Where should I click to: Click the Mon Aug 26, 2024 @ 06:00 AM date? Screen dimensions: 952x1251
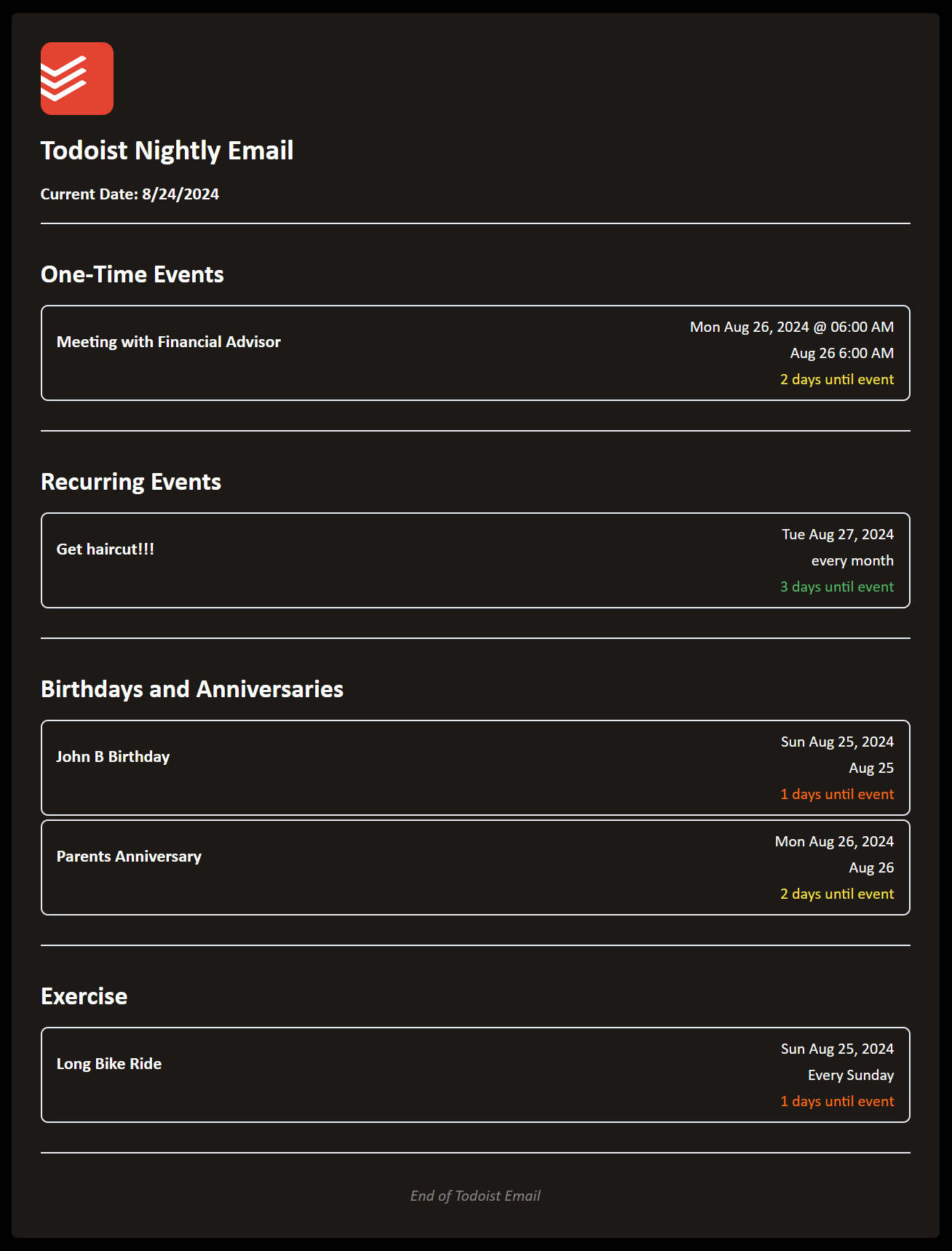click(x=792, y=327)
